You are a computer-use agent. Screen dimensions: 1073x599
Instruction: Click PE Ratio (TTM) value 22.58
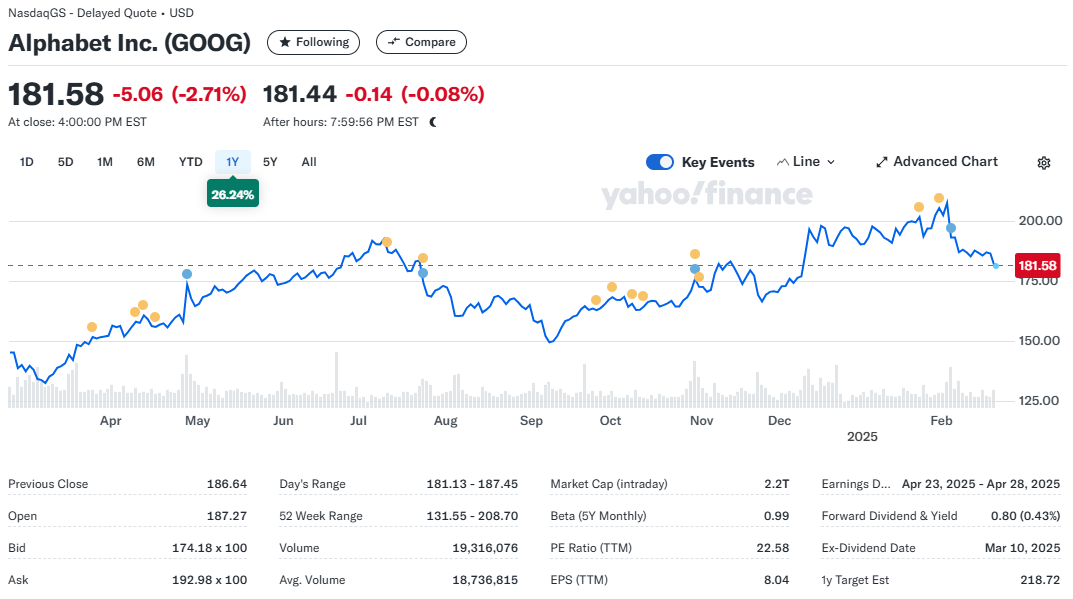coord(773,548)
